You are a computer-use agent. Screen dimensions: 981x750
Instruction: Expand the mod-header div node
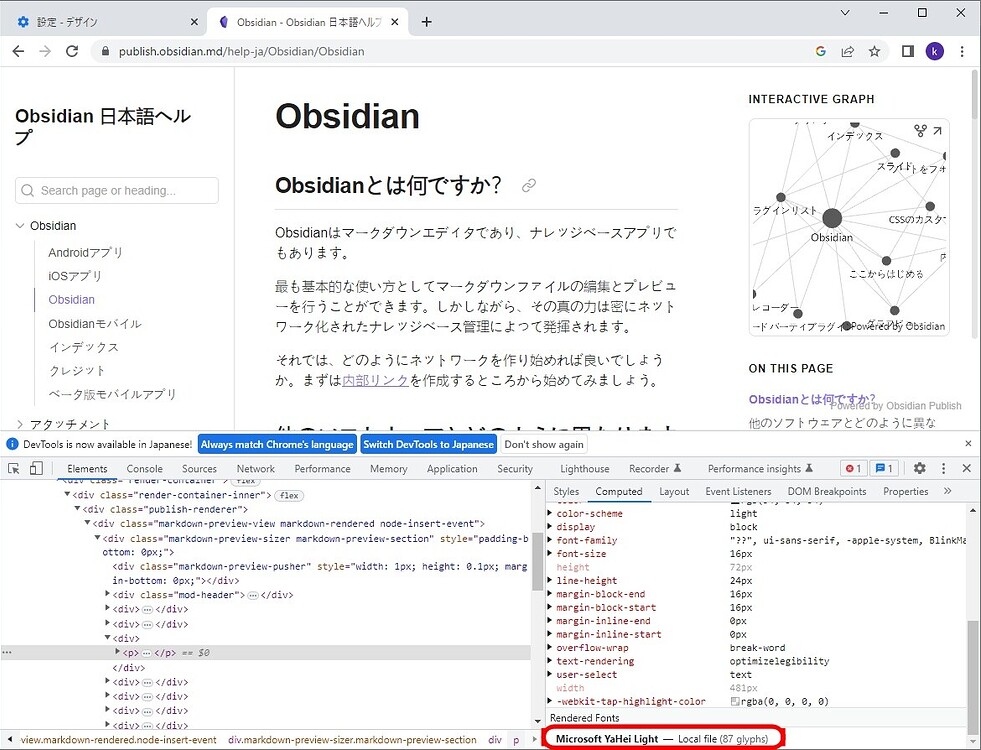click(108, 594)
